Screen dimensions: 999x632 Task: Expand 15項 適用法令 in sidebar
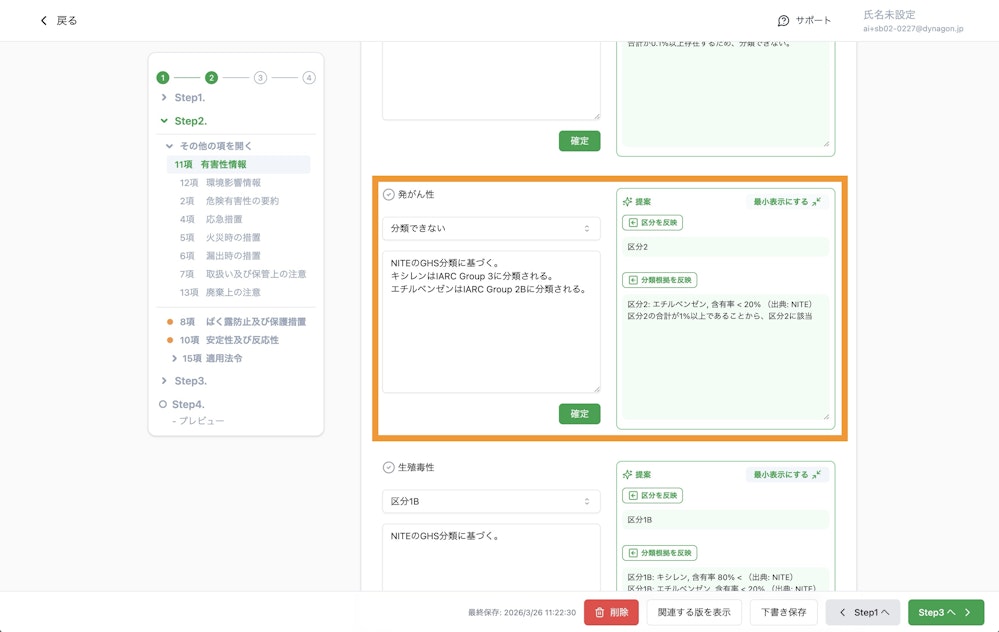click(211, 358)
